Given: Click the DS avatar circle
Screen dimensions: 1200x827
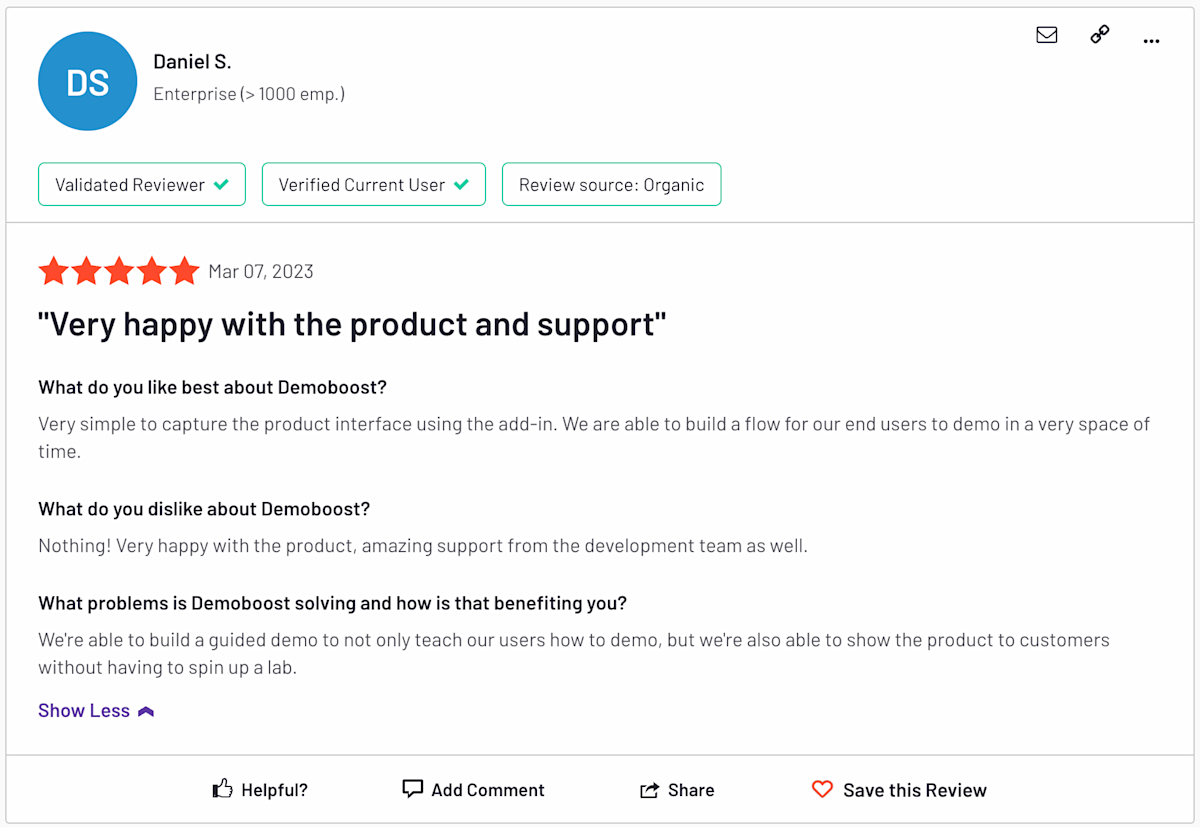Looking at the screenshot, I should click(x=87, y=81).
